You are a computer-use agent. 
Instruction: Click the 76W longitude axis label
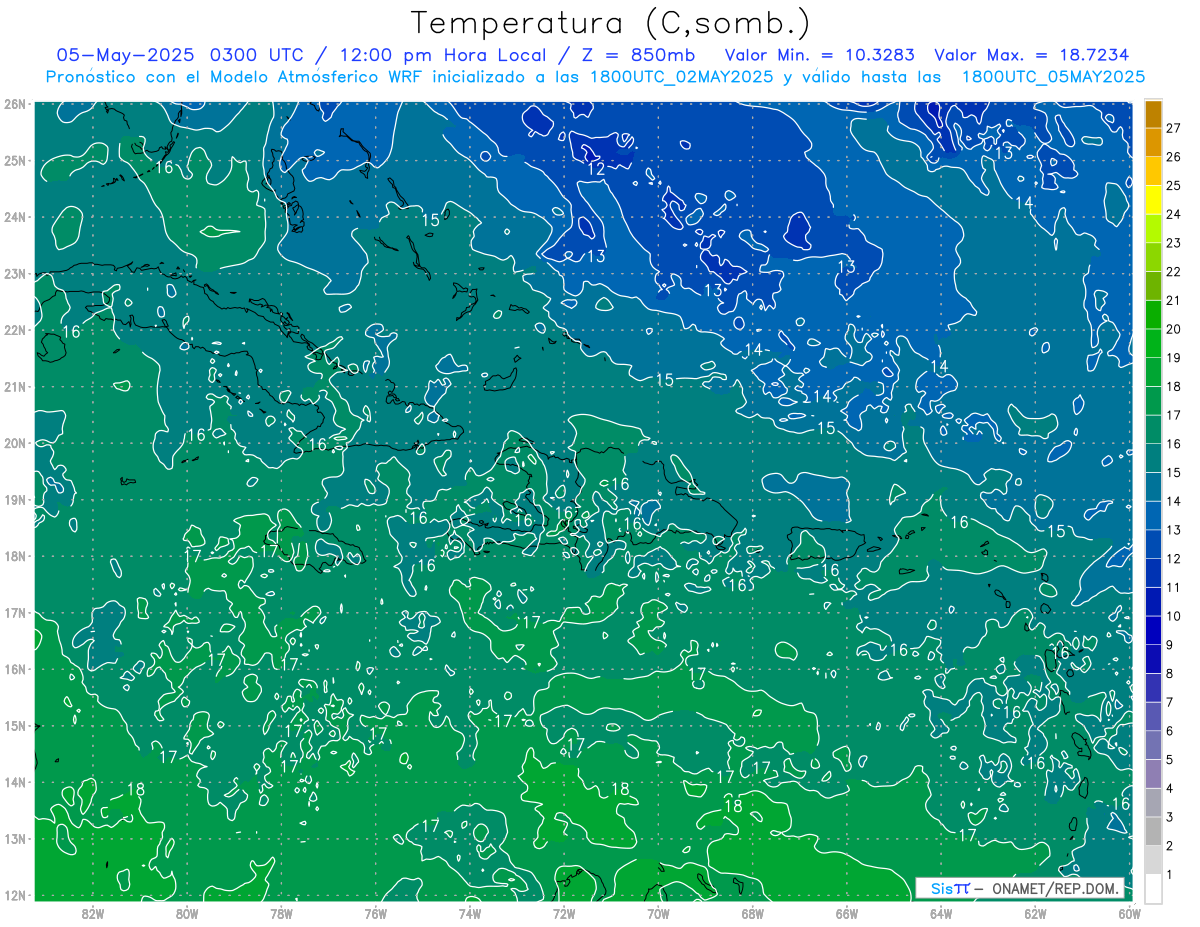tap(376, 913)
